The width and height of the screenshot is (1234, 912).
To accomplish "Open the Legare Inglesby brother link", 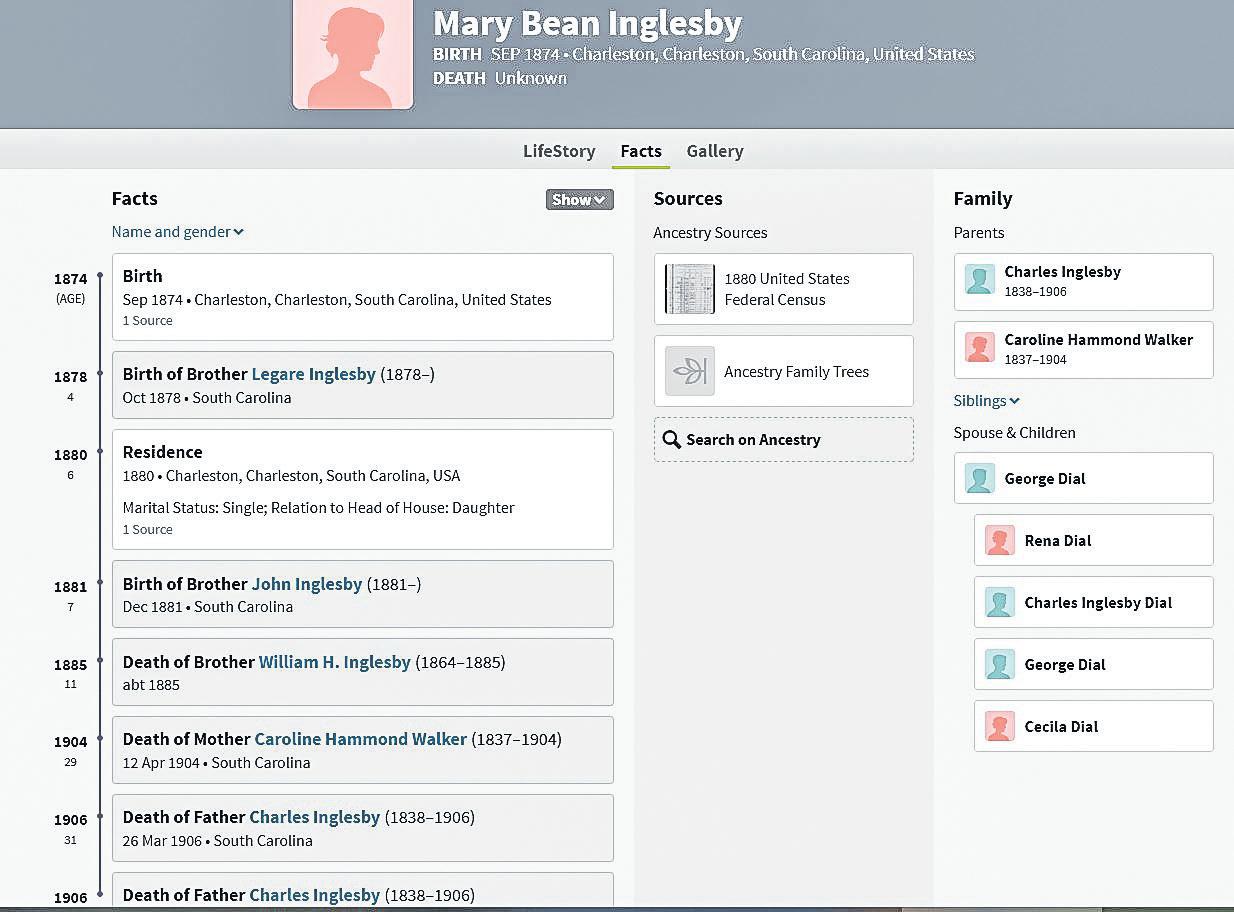I will pos(313,374).
